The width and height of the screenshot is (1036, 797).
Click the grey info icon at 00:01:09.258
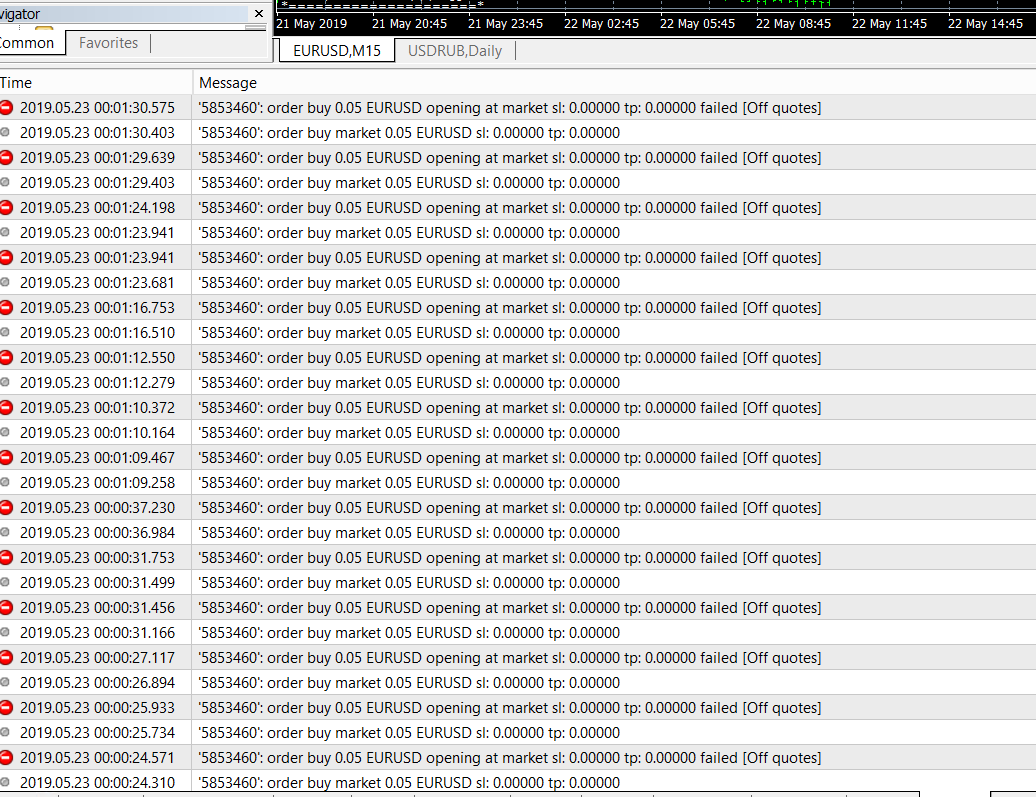click(5, 482)
